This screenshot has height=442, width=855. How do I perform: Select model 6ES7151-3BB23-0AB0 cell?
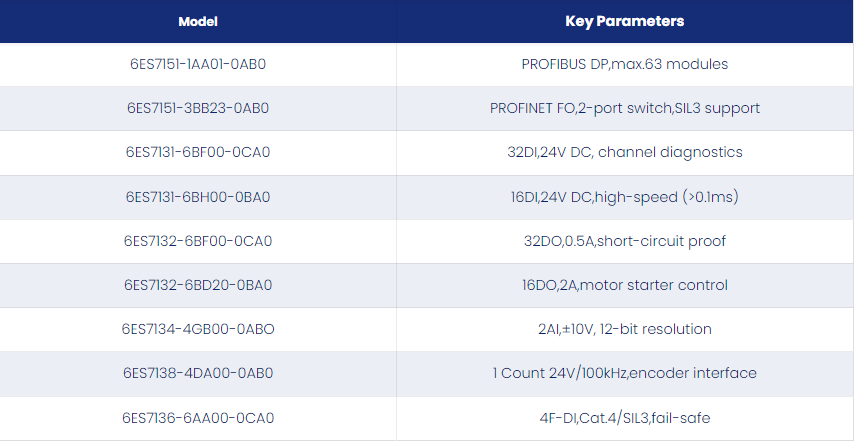coord(198,108)
